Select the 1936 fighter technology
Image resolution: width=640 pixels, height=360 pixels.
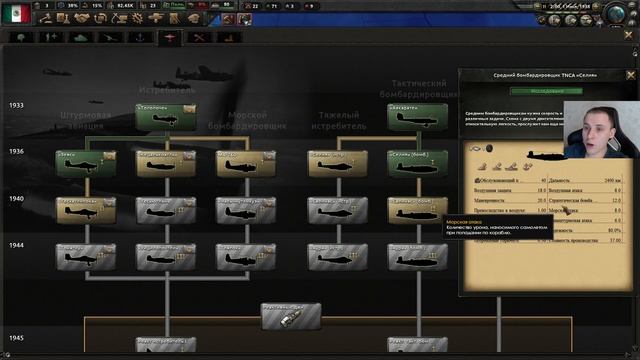tap(166, 164)
